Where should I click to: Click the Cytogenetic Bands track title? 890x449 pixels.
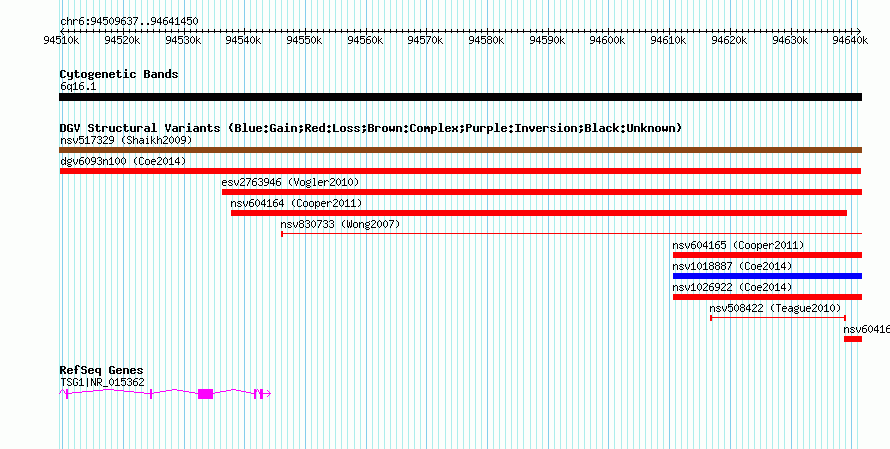pos(119,74)
